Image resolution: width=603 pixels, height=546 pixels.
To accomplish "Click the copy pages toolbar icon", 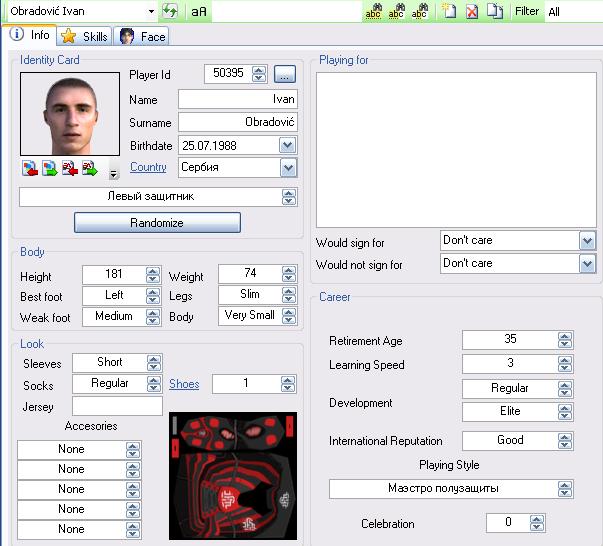I will pos(494,12).
